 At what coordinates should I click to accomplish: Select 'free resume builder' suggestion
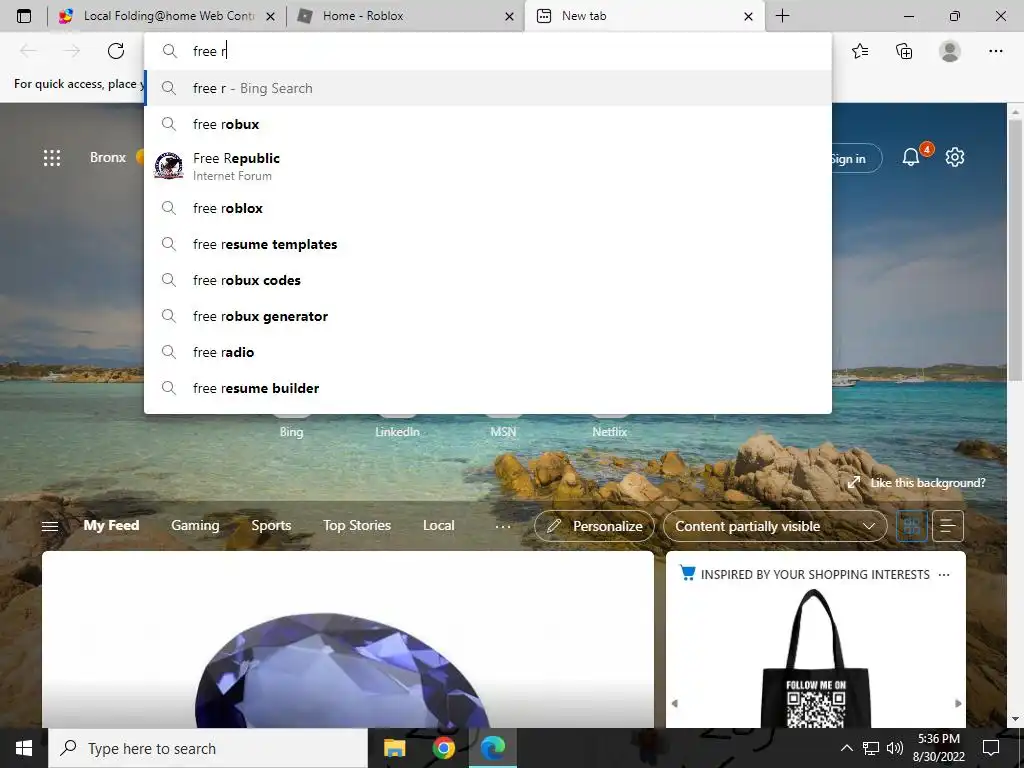click(488, 388)
